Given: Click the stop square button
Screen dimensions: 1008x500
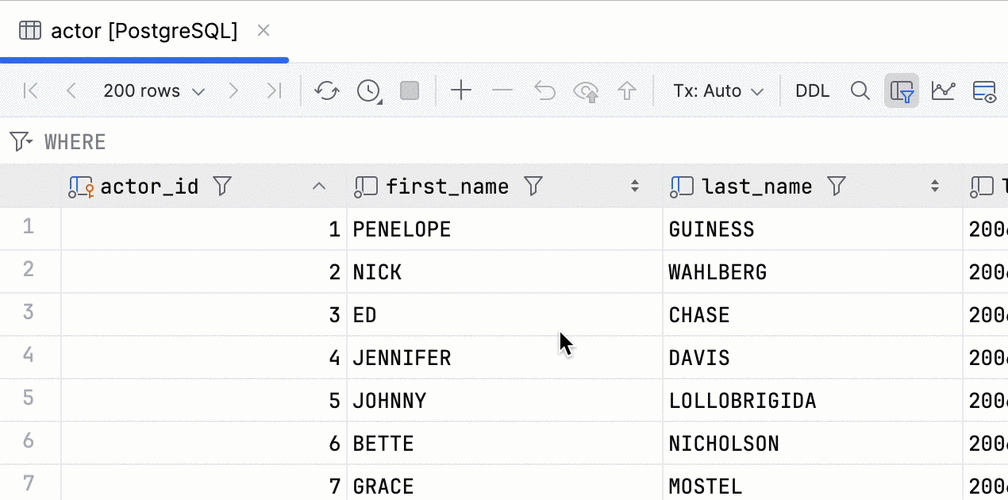Looking at the screenshot, I should [410, 91].
